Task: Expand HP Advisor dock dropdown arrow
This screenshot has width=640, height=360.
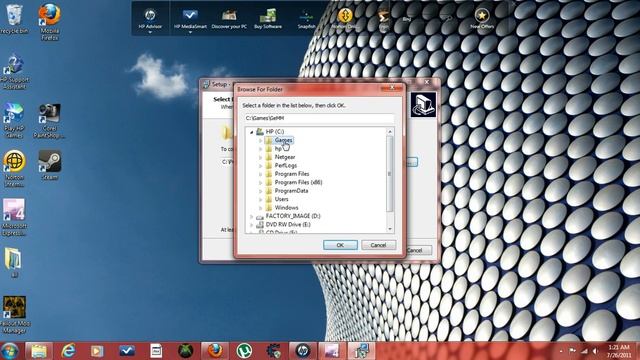Action: [x=150, y=33]
